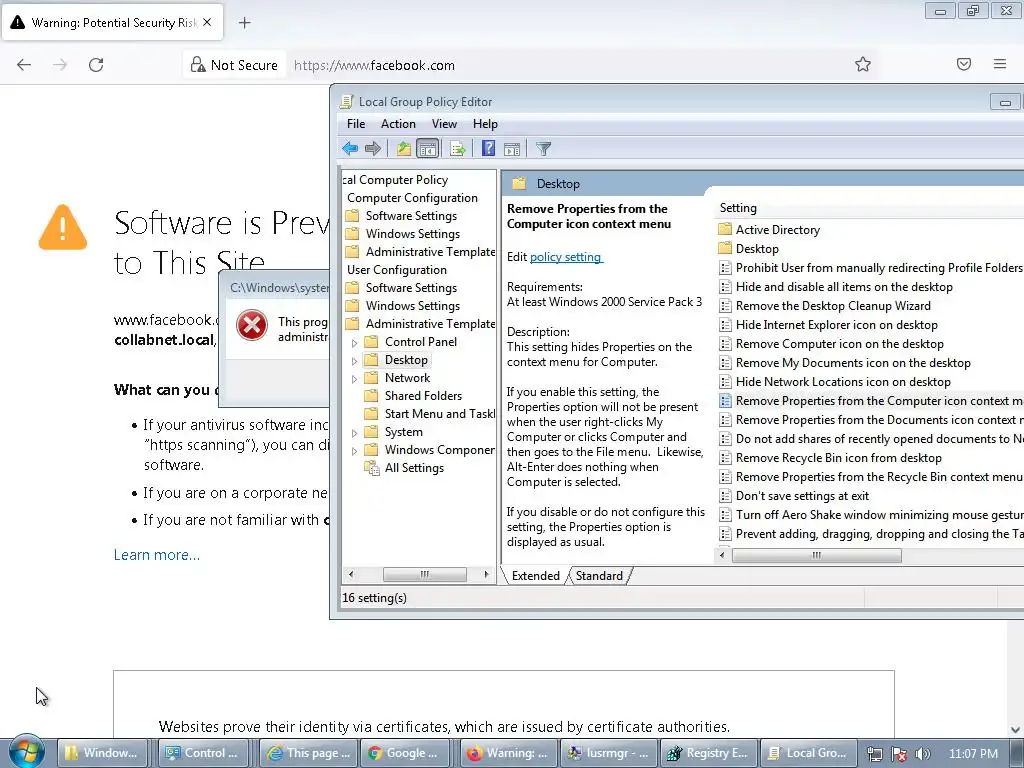Expand the Desktop tree node arrow
Screen dimensions: 1024x768
coord(355,360)
